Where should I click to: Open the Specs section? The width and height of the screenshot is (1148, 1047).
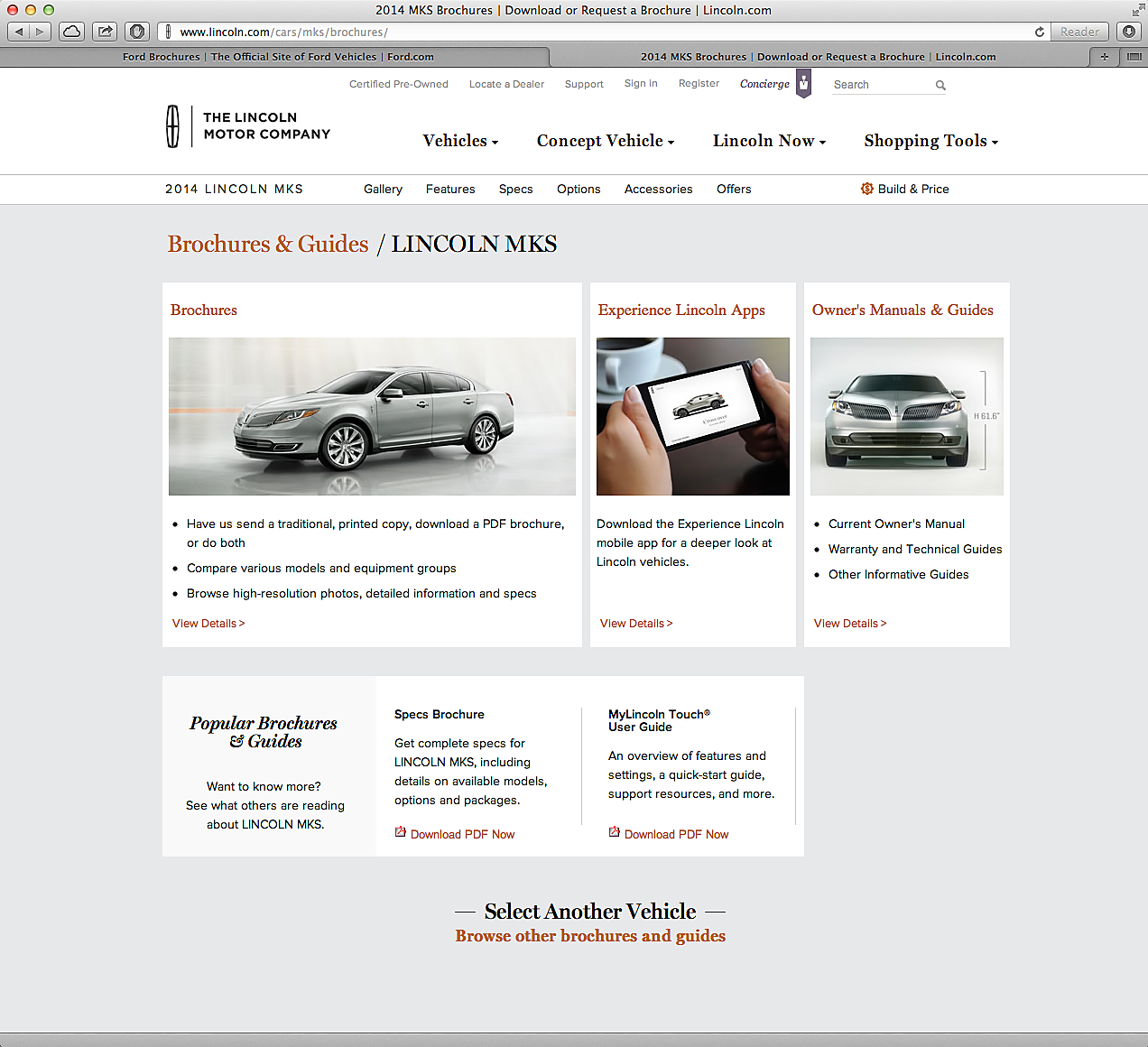pyautogui.click(x=515, y=189)
